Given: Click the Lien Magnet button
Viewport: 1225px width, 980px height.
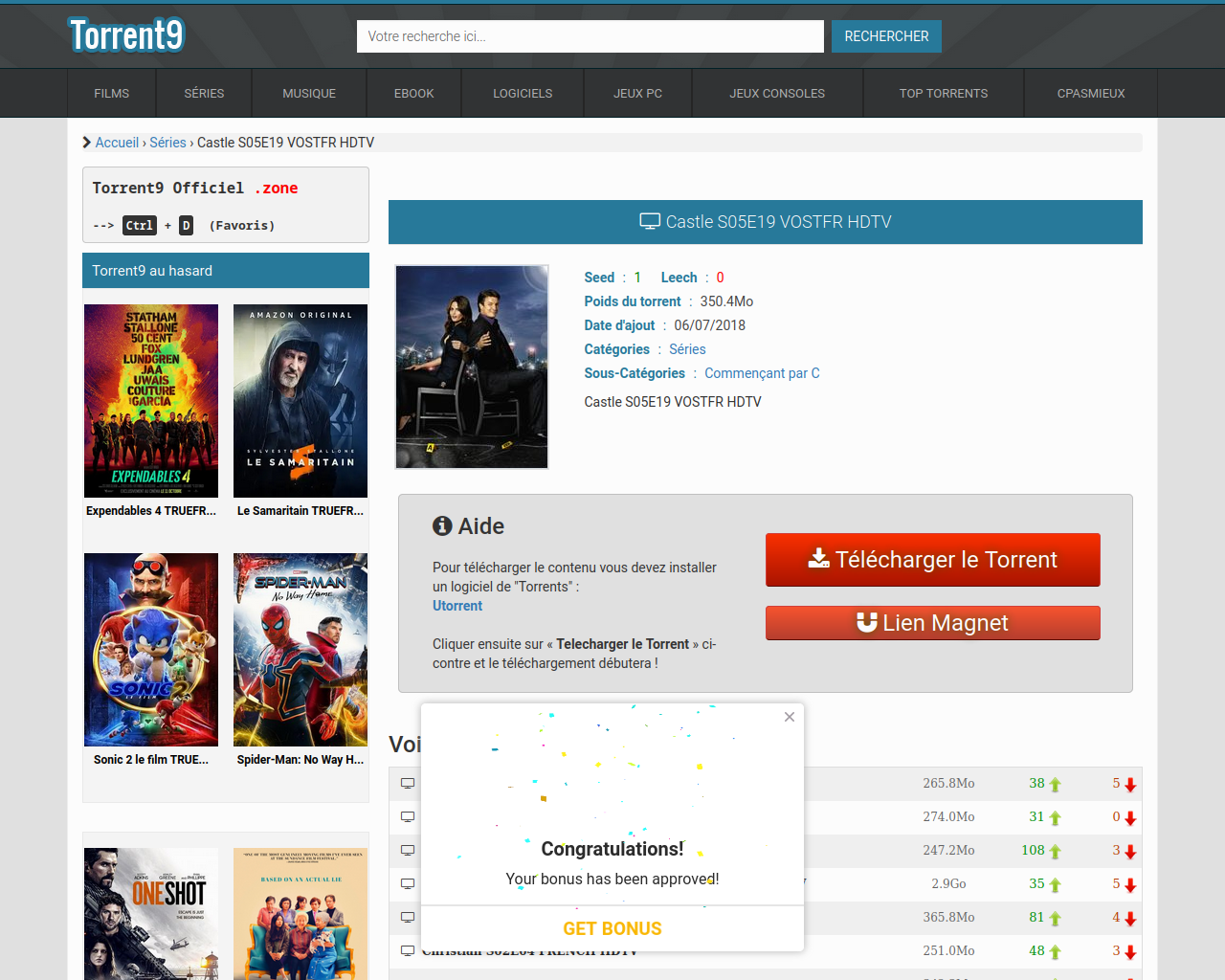Looking at the screenshot, I should (x=933, y=623).
